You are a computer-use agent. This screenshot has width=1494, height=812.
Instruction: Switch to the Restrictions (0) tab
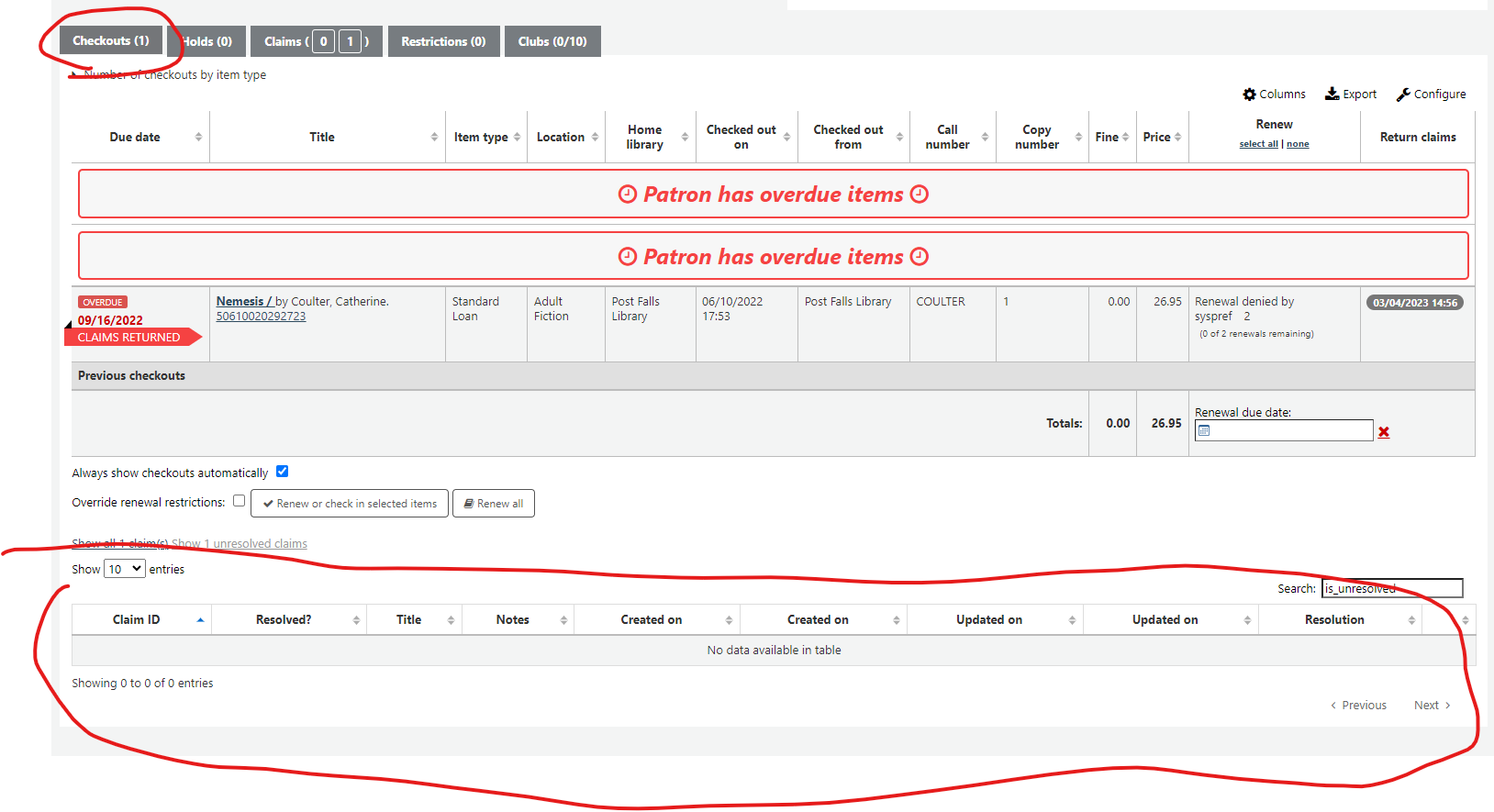443,41
